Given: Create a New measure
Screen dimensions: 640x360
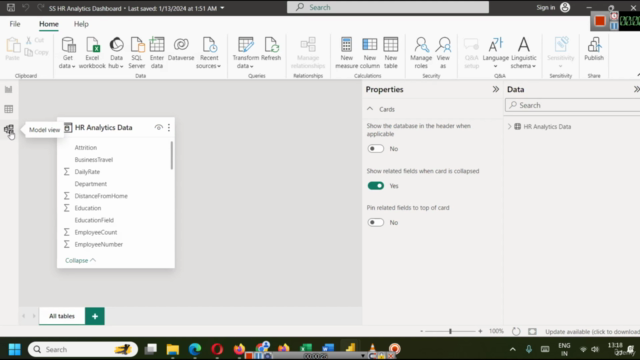Looking at the screenshot, I should 347,53.
